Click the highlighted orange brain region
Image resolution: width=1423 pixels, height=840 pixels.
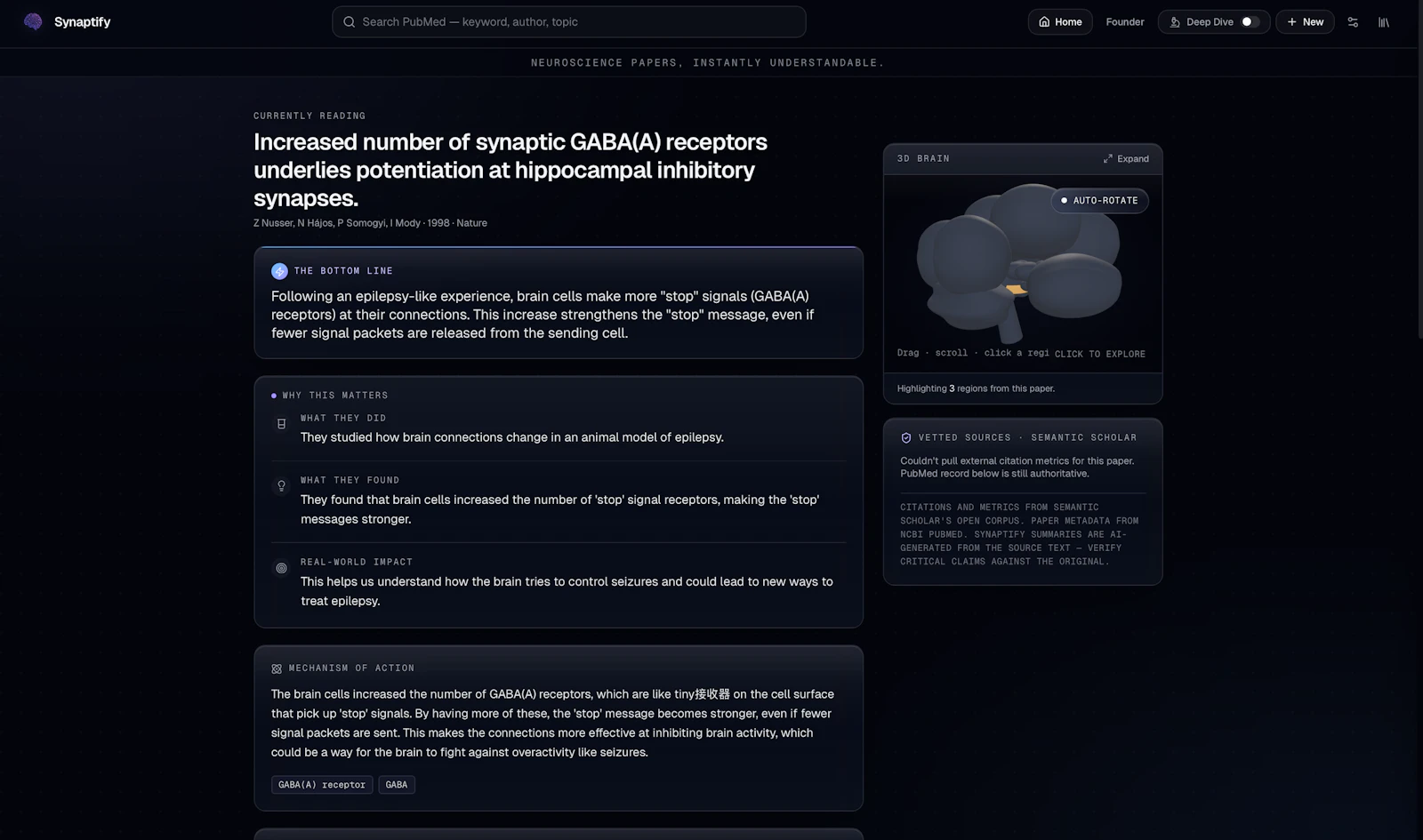pyautogui.click(x=1017, y=289)
